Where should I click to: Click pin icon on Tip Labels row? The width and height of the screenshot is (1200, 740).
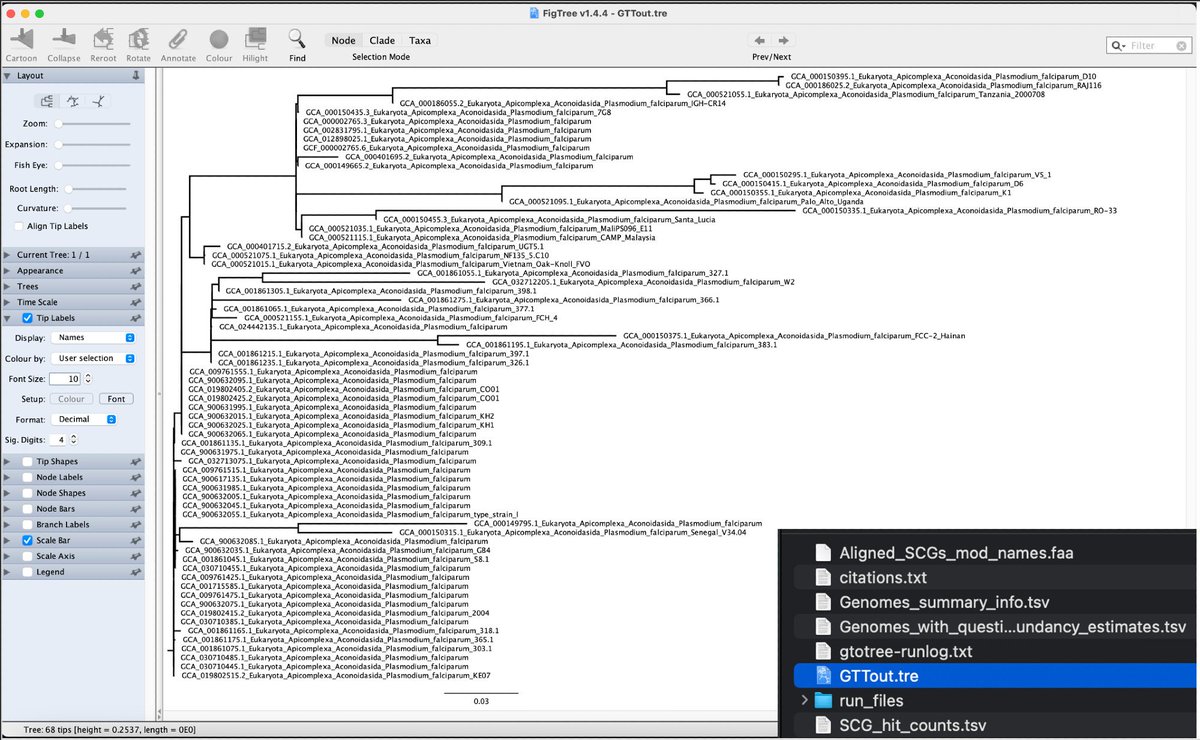135,319
